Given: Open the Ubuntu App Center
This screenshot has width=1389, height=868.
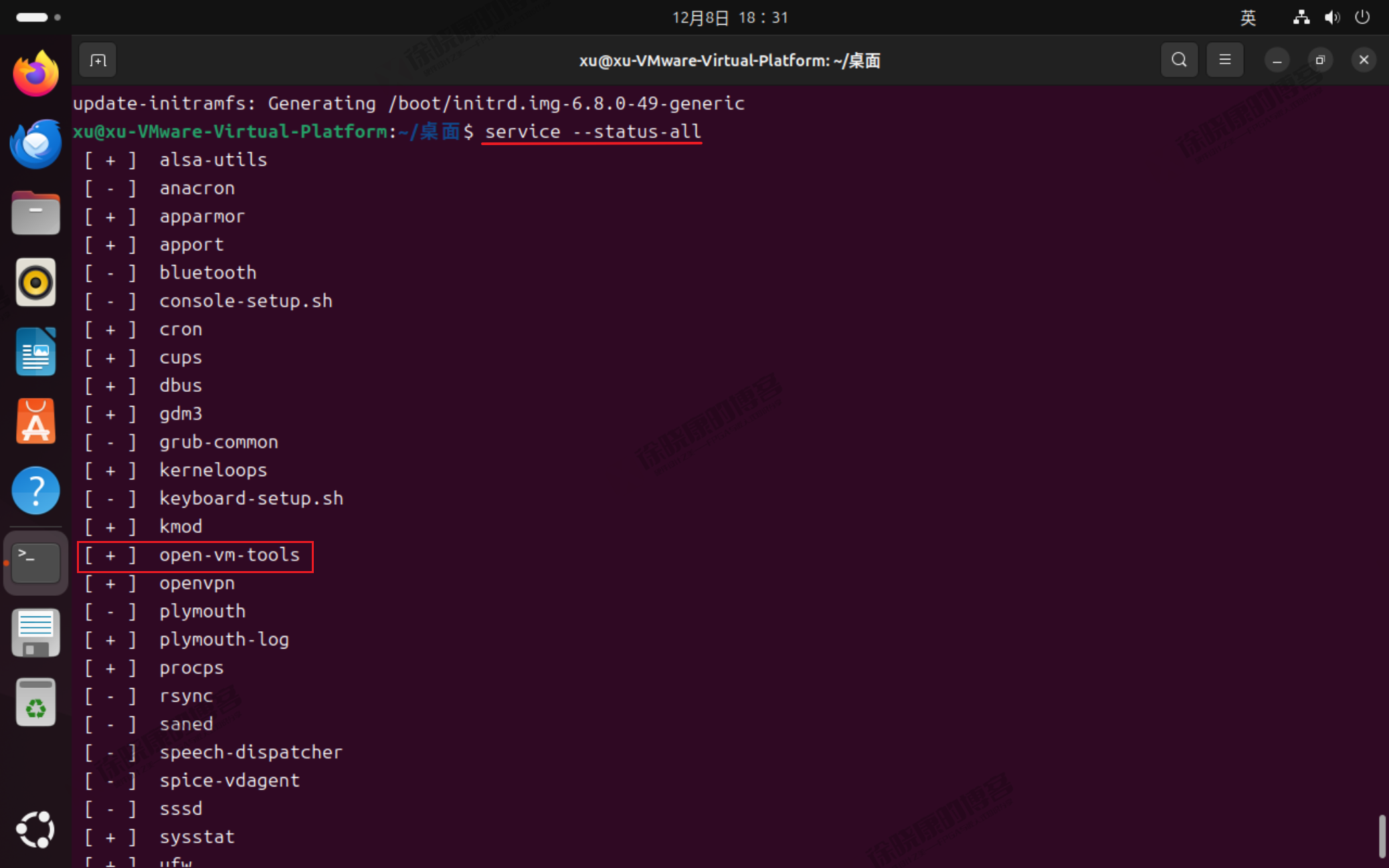Looking at the screenshot, I should coord(35,421).
